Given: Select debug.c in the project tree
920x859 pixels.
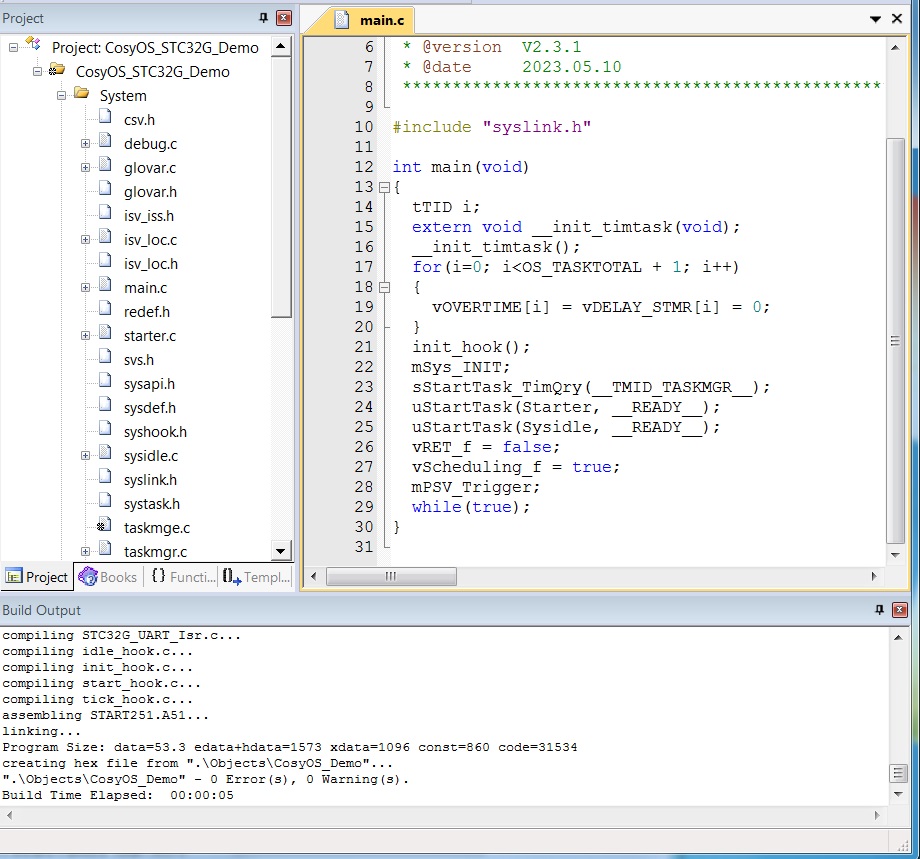Looking at the screenshot, I should [x=150, y=144].
